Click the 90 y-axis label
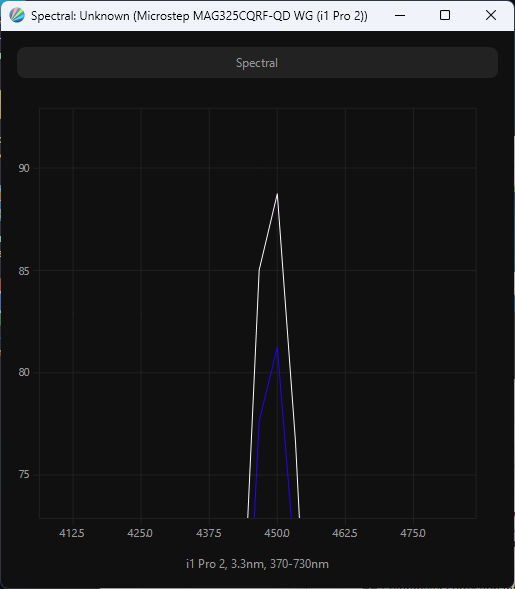 (x=24, y=168)
